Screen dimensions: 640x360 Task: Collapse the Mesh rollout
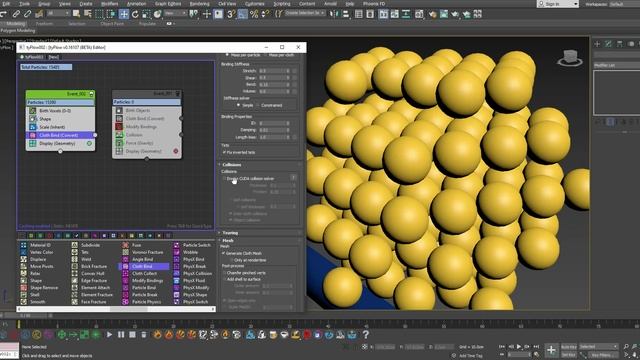tap(228, 240)
